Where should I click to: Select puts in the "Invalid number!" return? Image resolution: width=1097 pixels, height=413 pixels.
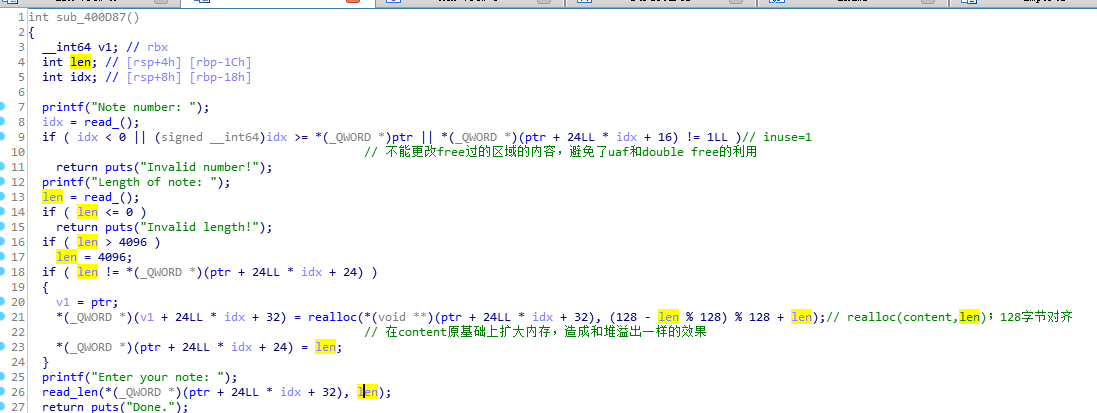113,167
